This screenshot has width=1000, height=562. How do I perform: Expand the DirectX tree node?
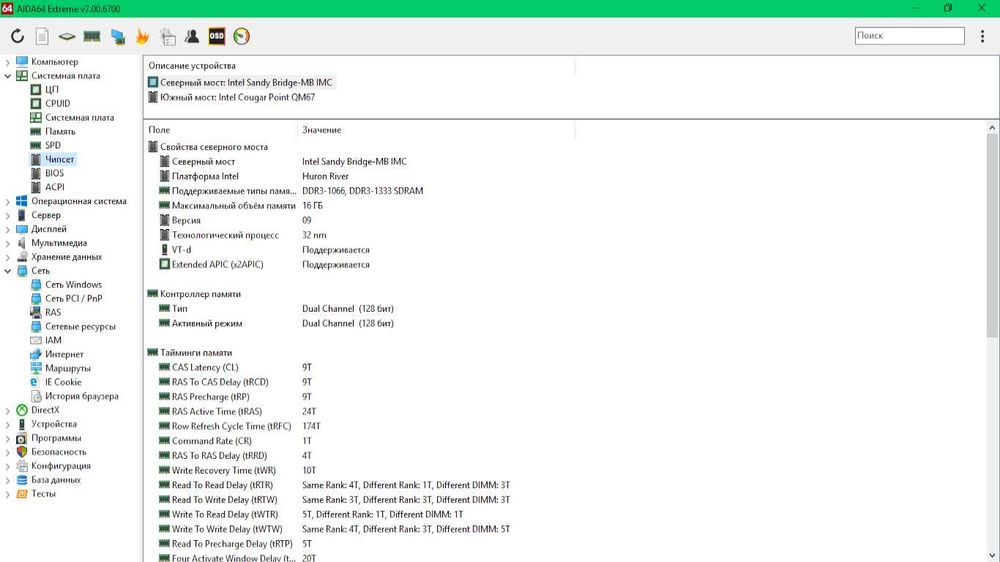[x=8, y=410]
